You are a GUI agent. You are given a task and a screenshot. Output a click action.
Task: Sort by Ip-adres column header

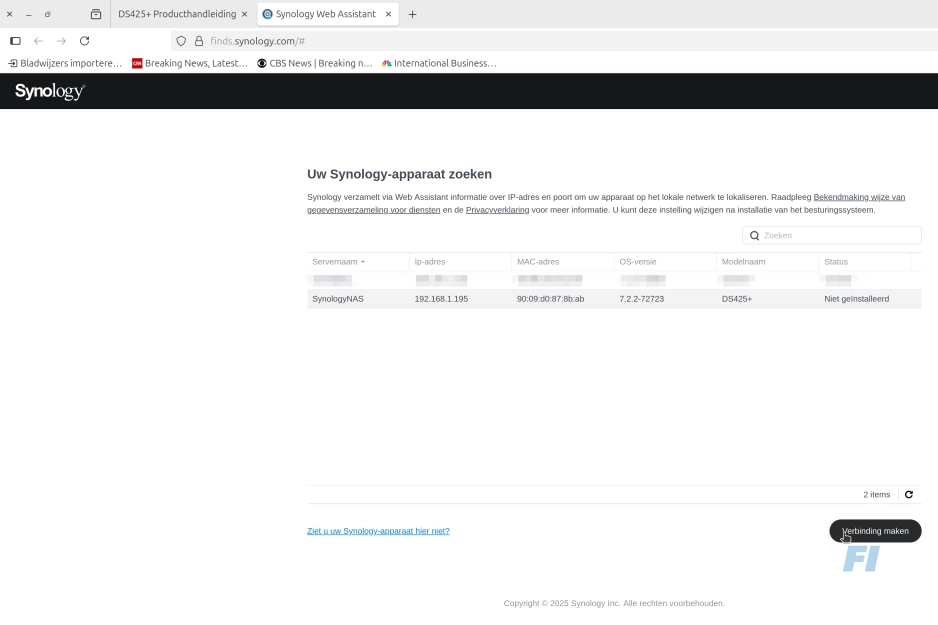[460, 262]
